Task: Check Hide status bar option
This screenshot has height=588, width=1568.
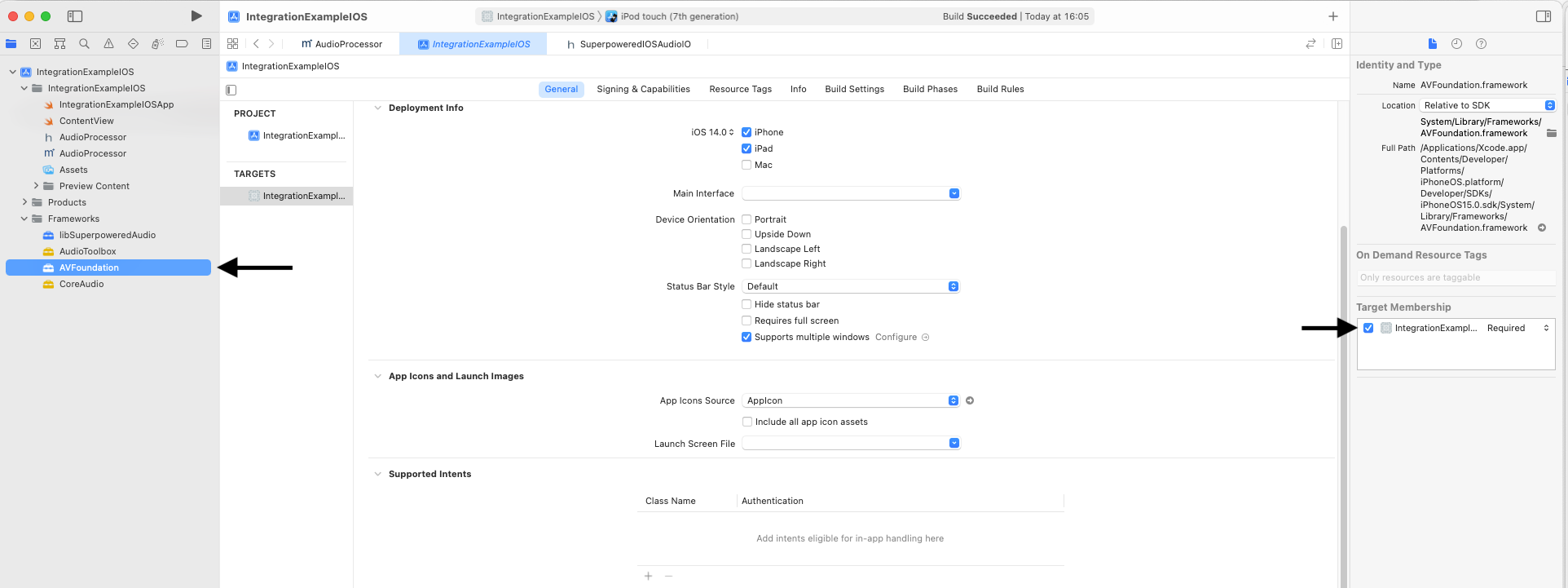Action: 747,304
